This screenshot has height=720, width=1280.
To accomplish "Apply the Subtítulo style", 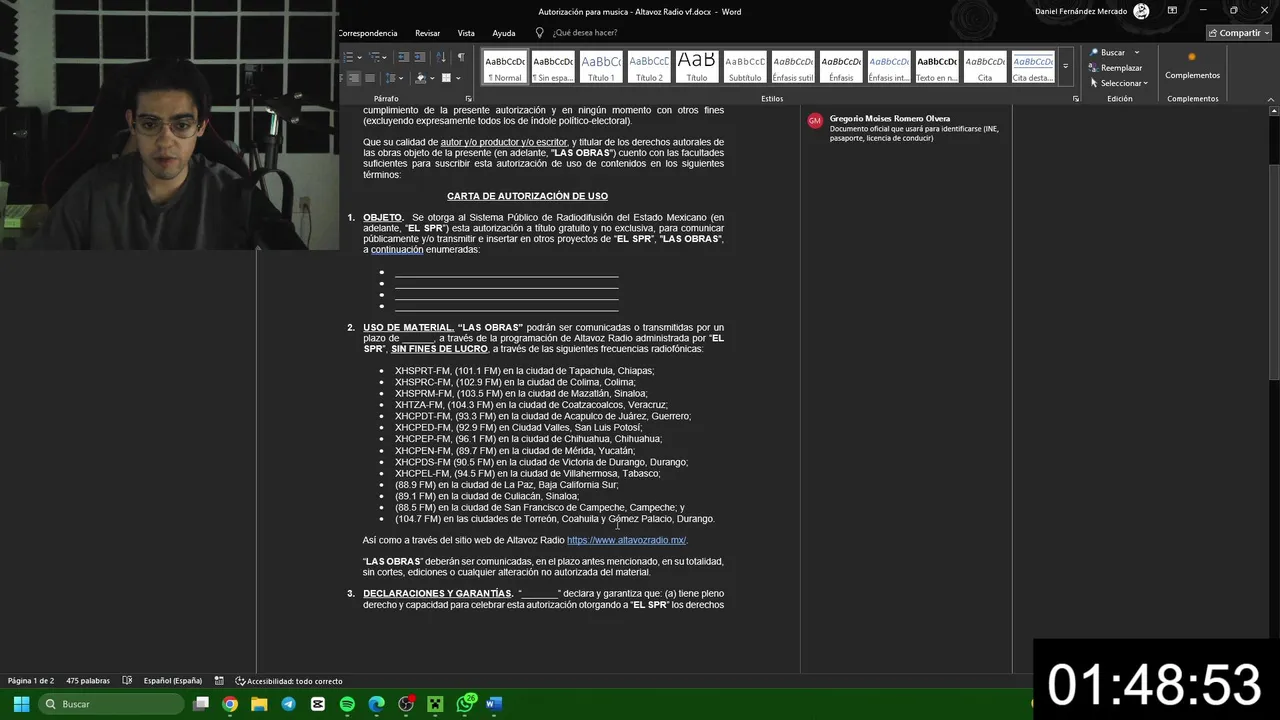I will click(745, 67).
